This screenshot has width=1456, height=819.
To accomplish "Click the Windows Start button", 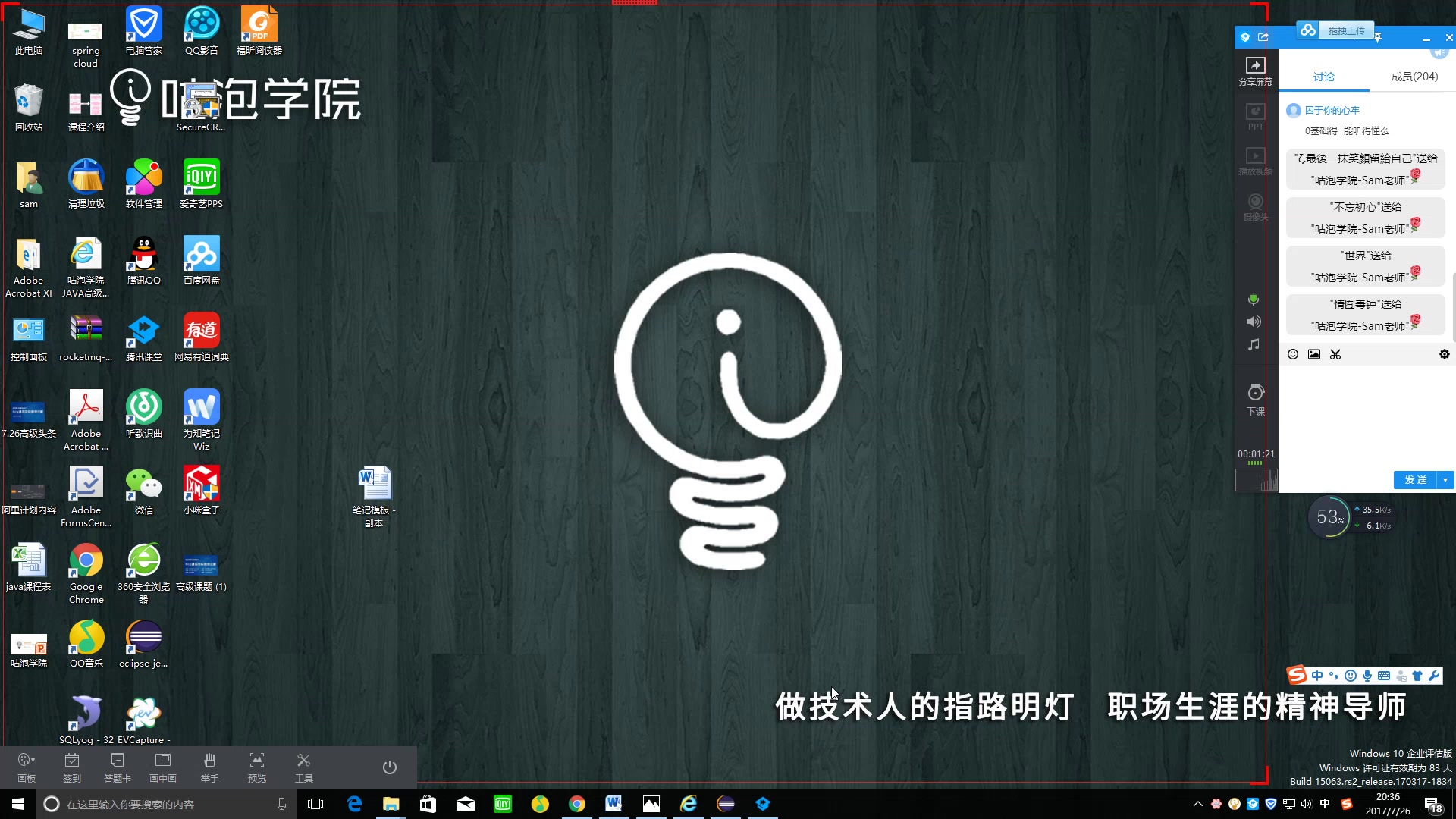I will [18, 804].
